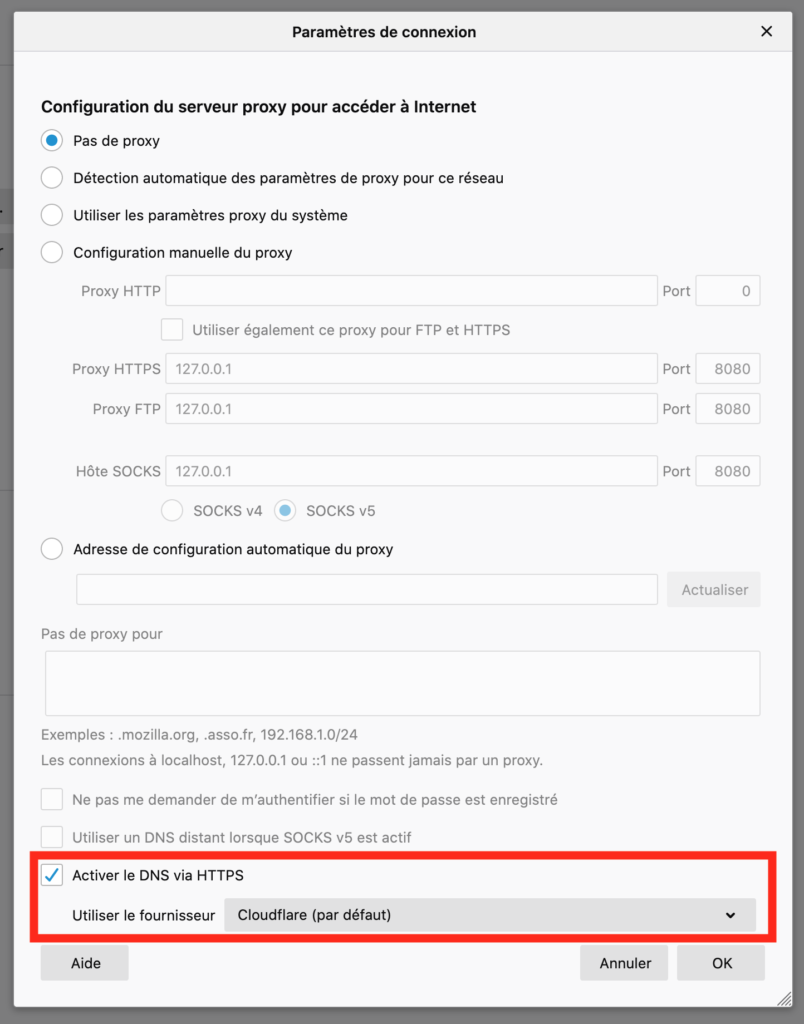Screen dimensions: 804x1024
Task: Select "Utiliser les paramètres proxy du système"
Action: tap(52, 215)
